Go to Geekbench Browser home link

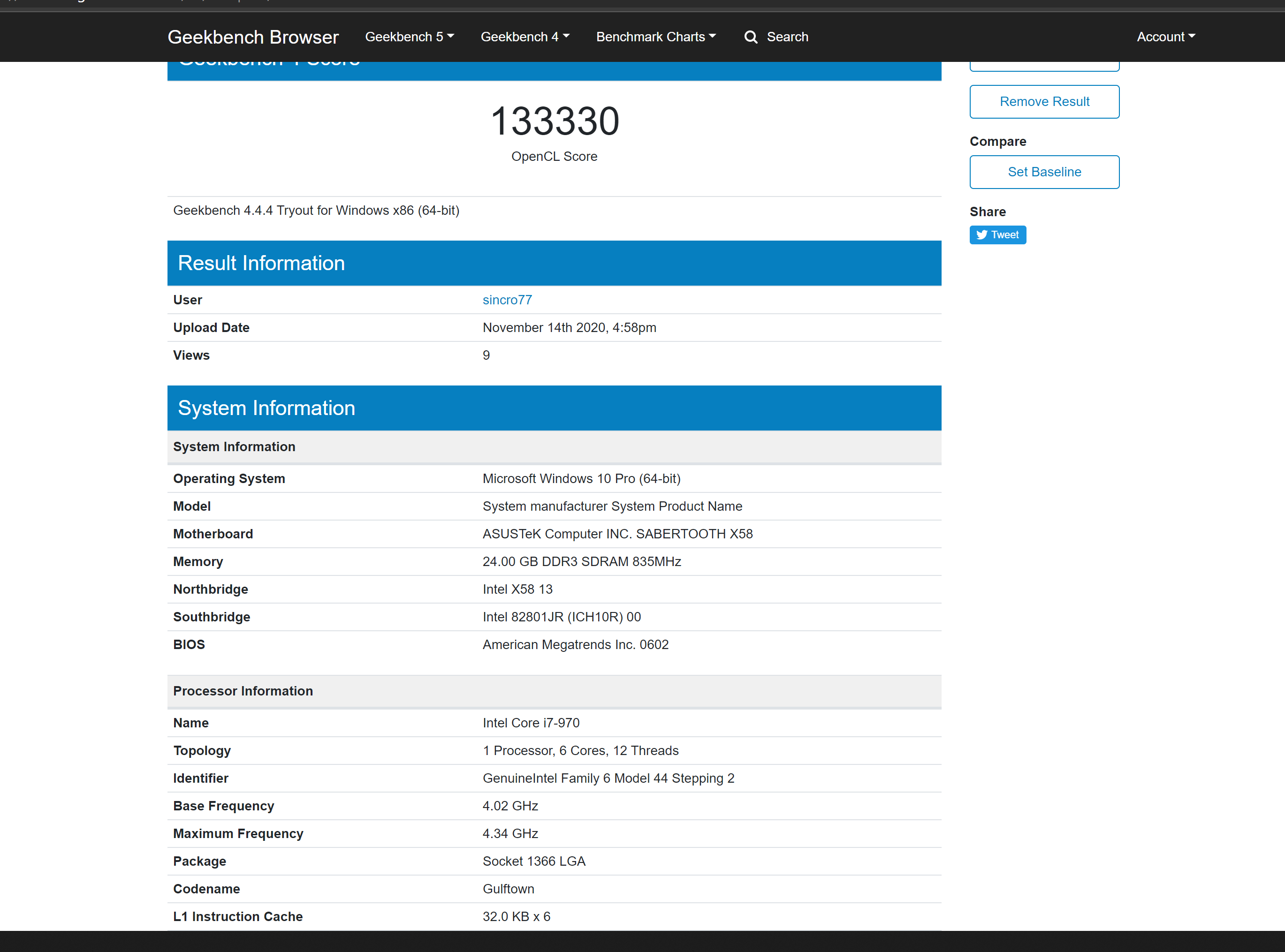(253, 37)
